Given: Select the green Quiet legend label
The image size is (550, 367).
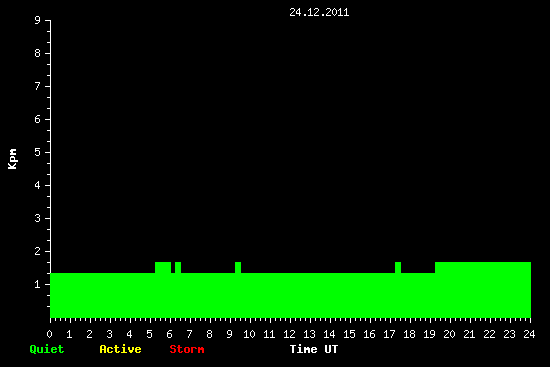Looking at the screenshot, I should click(47, 349).
